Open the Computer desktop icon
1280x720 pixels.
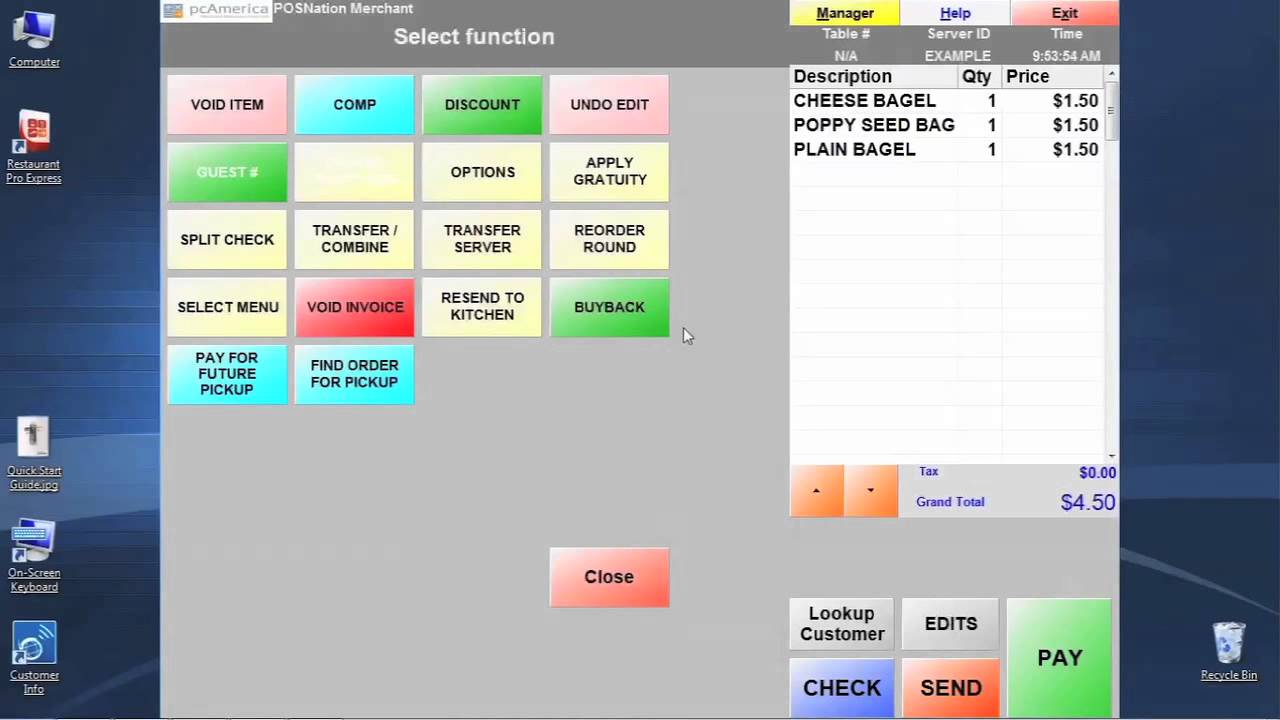click(34, 40)
